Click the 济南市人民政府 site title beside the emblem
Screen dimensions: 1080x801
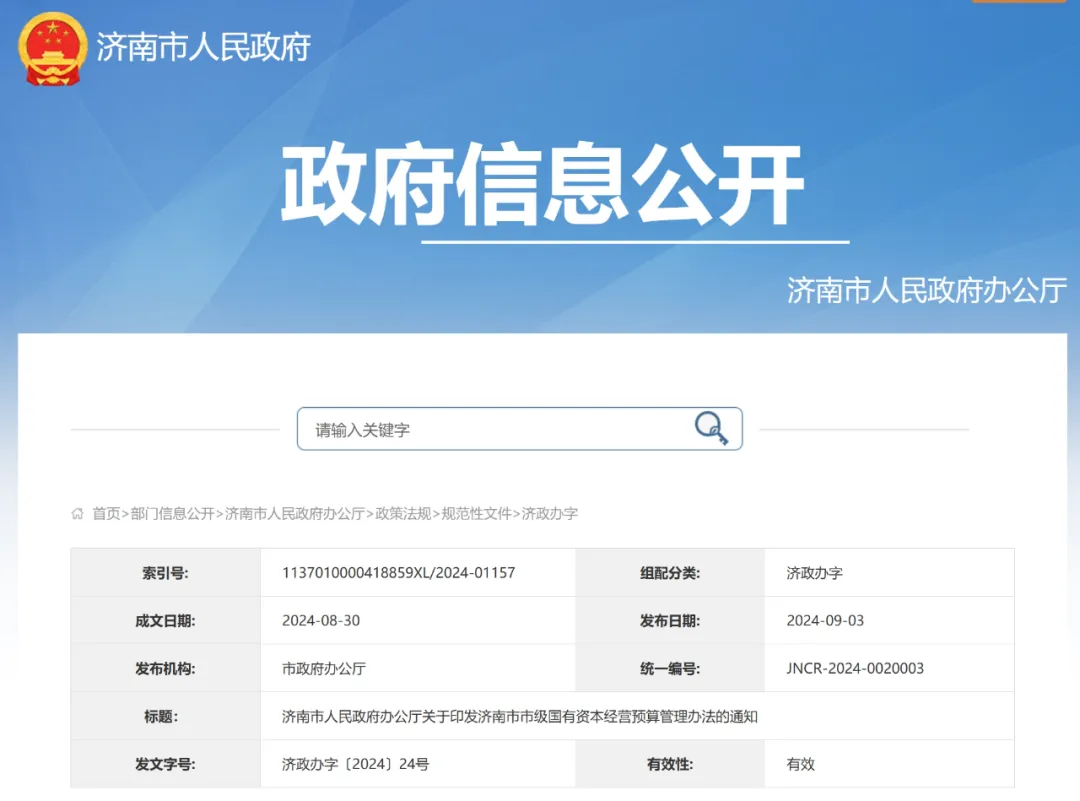click(204, 47)
